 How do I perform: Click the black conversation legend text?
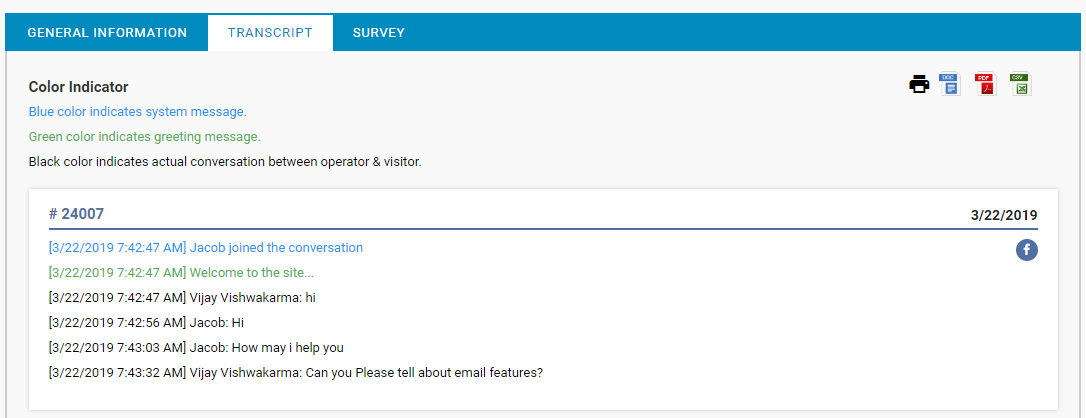(x=225, y=161)
